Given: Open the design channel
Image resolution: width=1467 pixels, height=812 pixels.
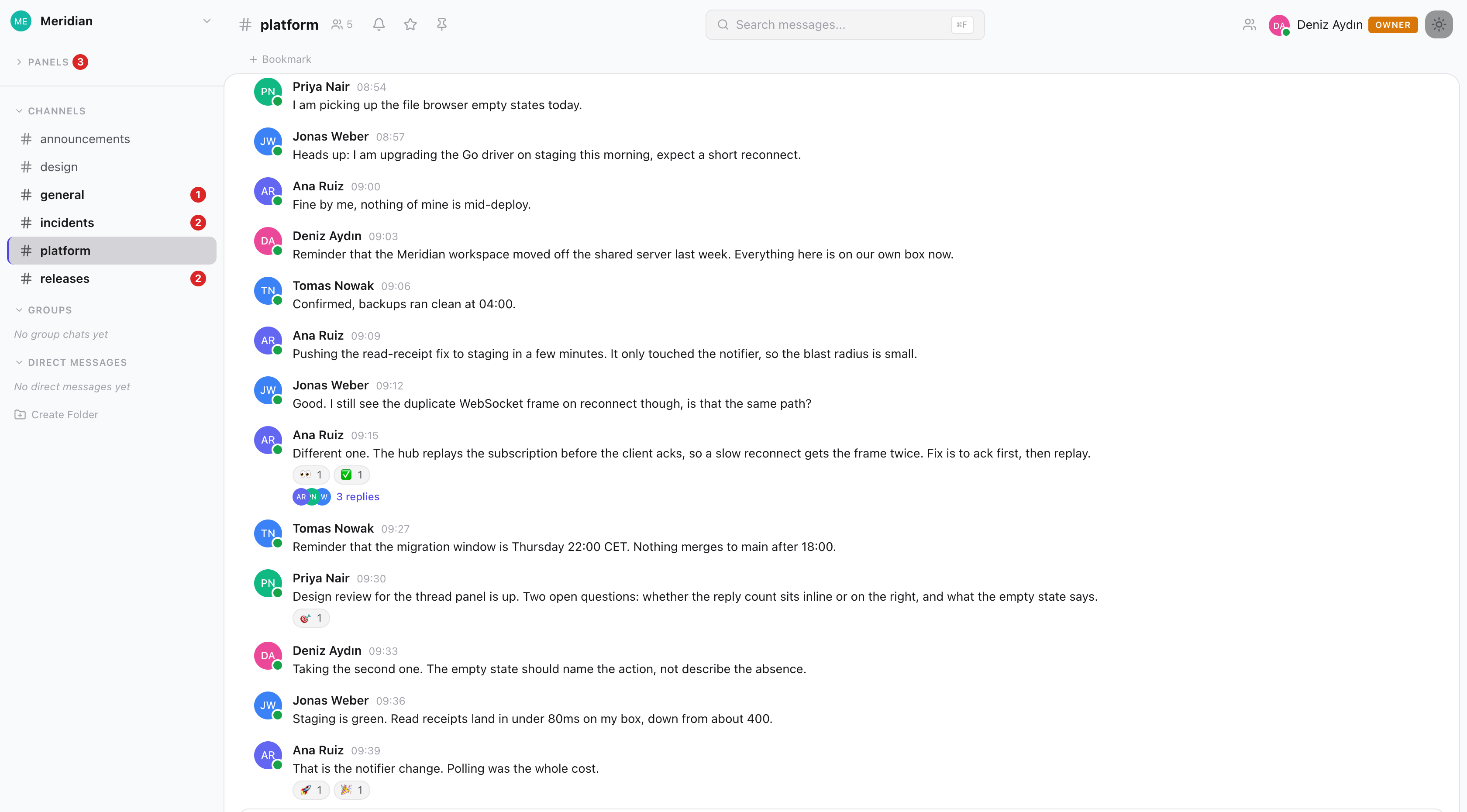Looking at the screenshot, I should (112, 167).
